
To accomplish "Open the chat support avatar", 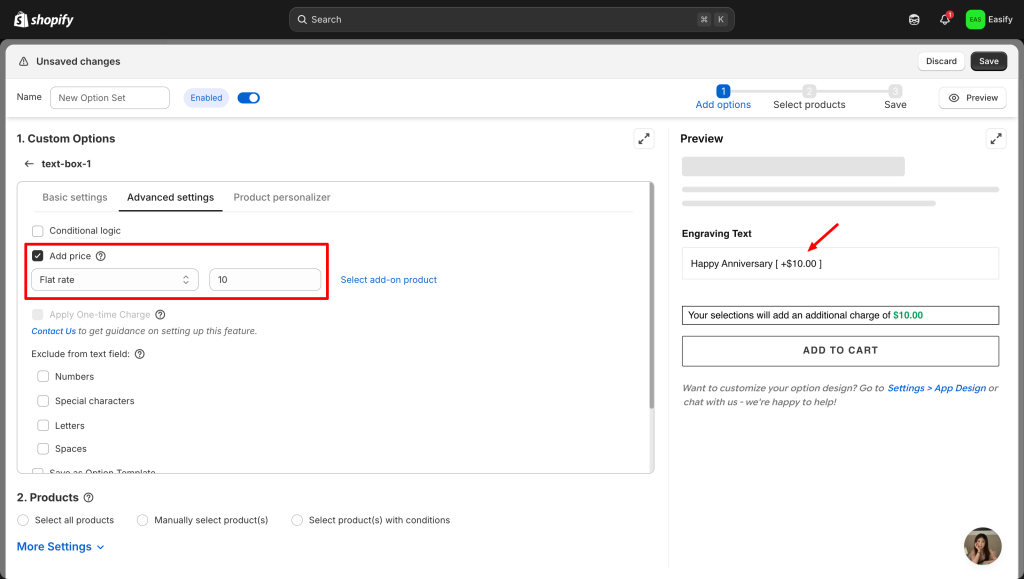I will click(x=982, y=546).
